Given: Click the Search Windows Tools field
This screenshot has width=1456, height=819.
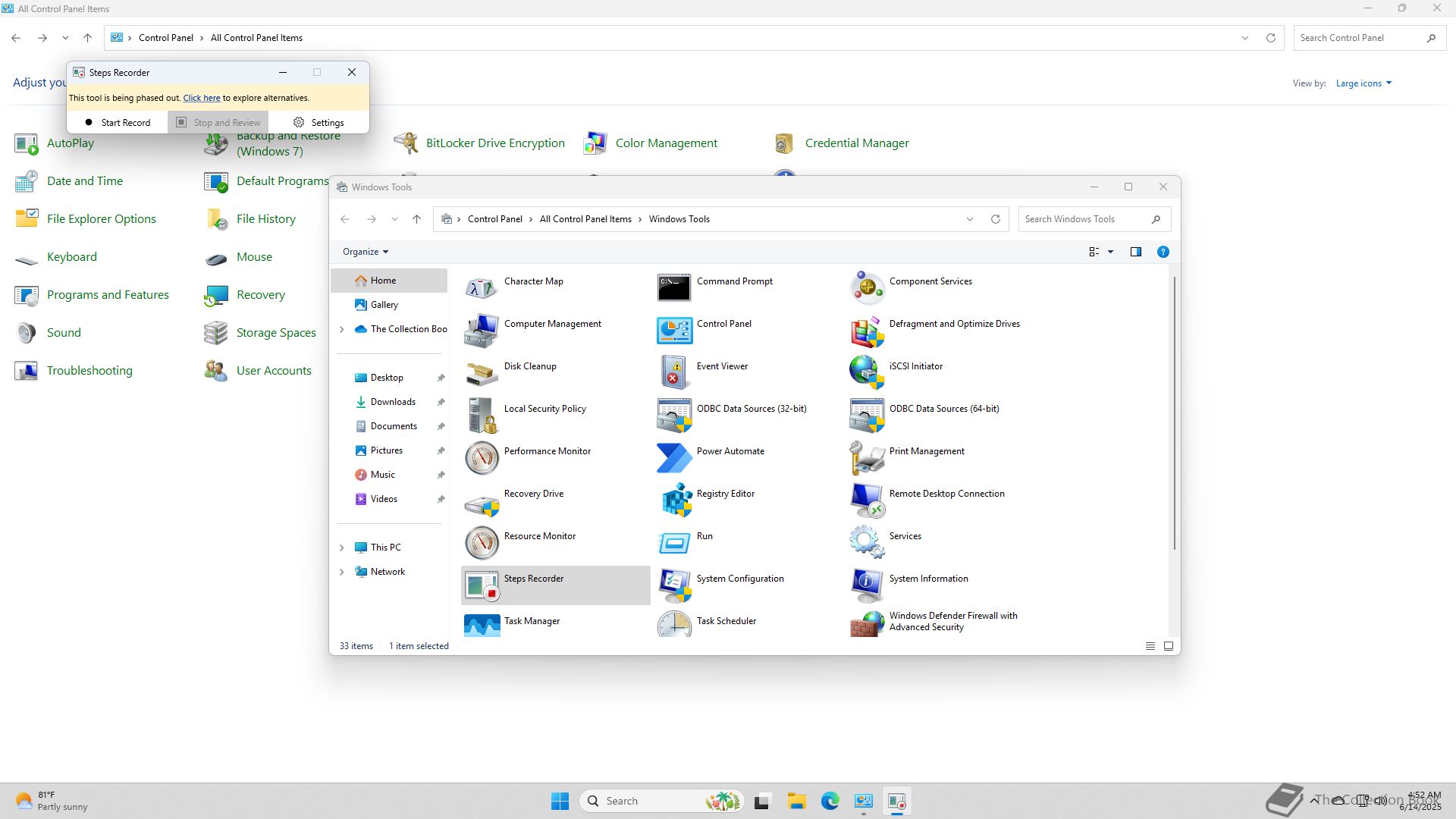Looking at the screenshot, I should point(1084,219).
